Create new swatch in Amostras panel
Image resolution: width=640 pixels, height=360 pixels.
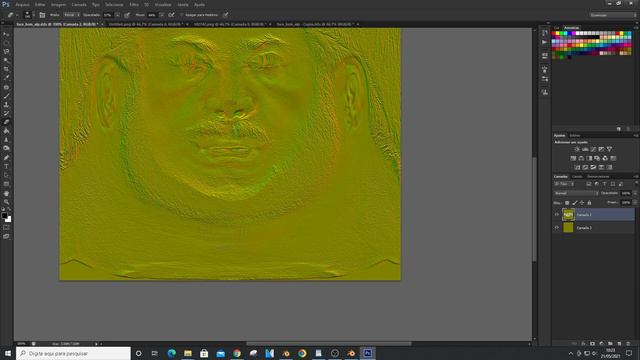(x=619, y=129)
